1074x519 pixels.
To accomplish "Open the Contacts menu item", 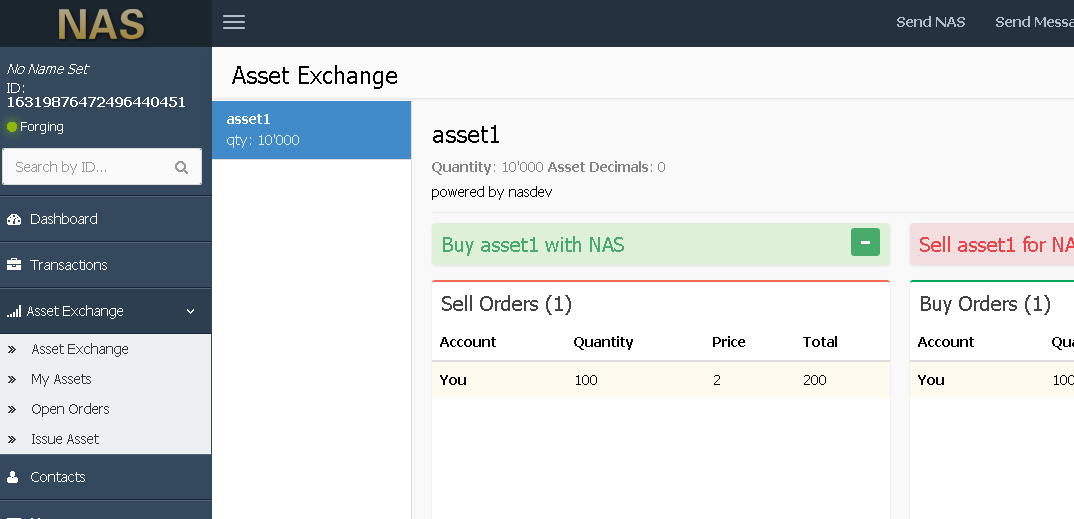I will click(105, 477).
